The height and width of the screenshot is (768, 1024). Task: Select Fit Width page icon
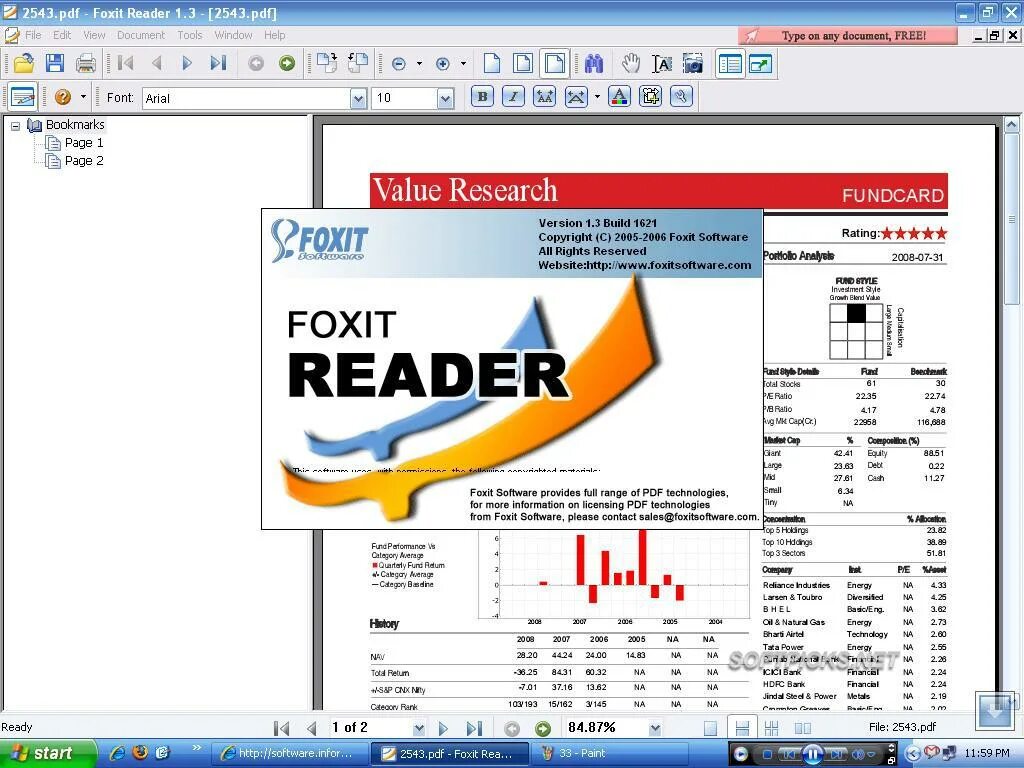554,63
